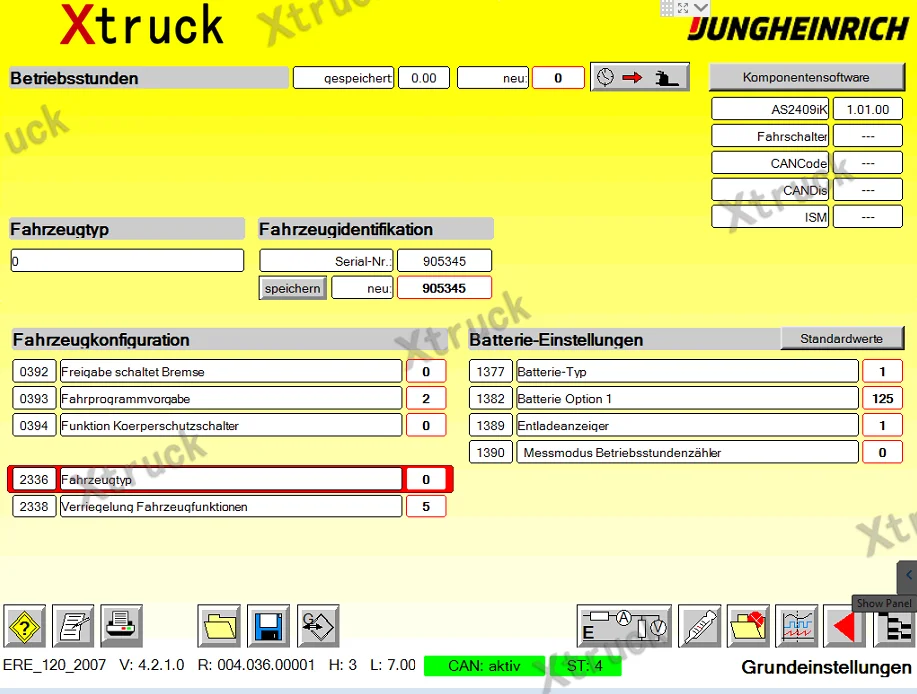The image size is (917, 694).
Task: Open the help question mark icon
Action: (x=25, y=627)
